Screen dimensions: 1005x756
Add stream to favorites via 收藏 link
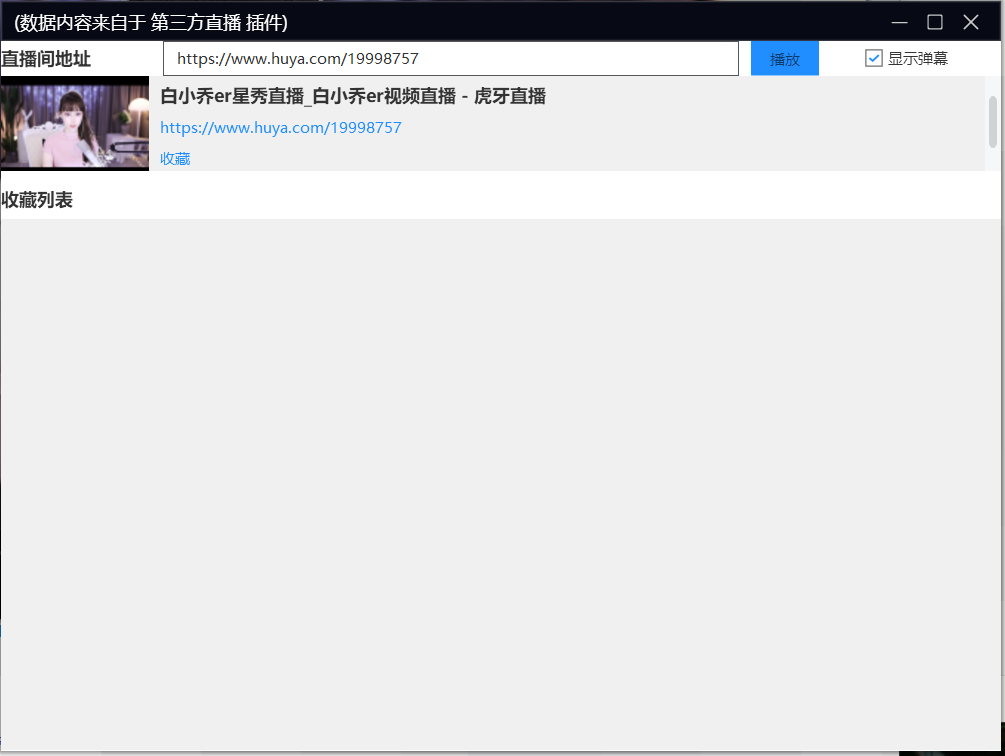(x=174, y=158)
